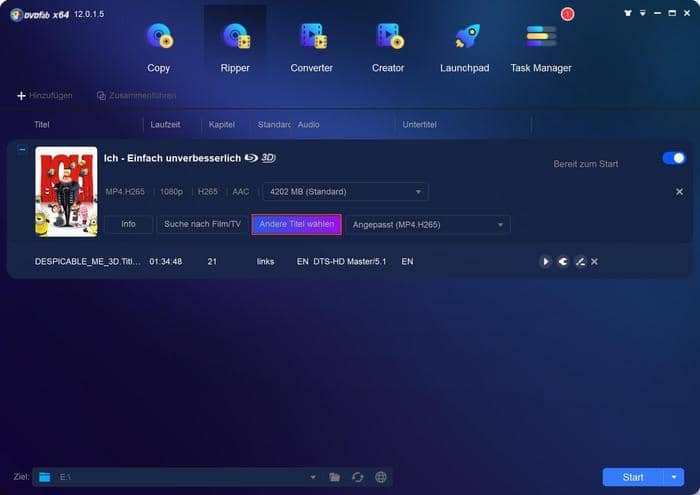Screen dimensions: 700x495
Task: Click the Standard column header
Action: pos(274,125)
